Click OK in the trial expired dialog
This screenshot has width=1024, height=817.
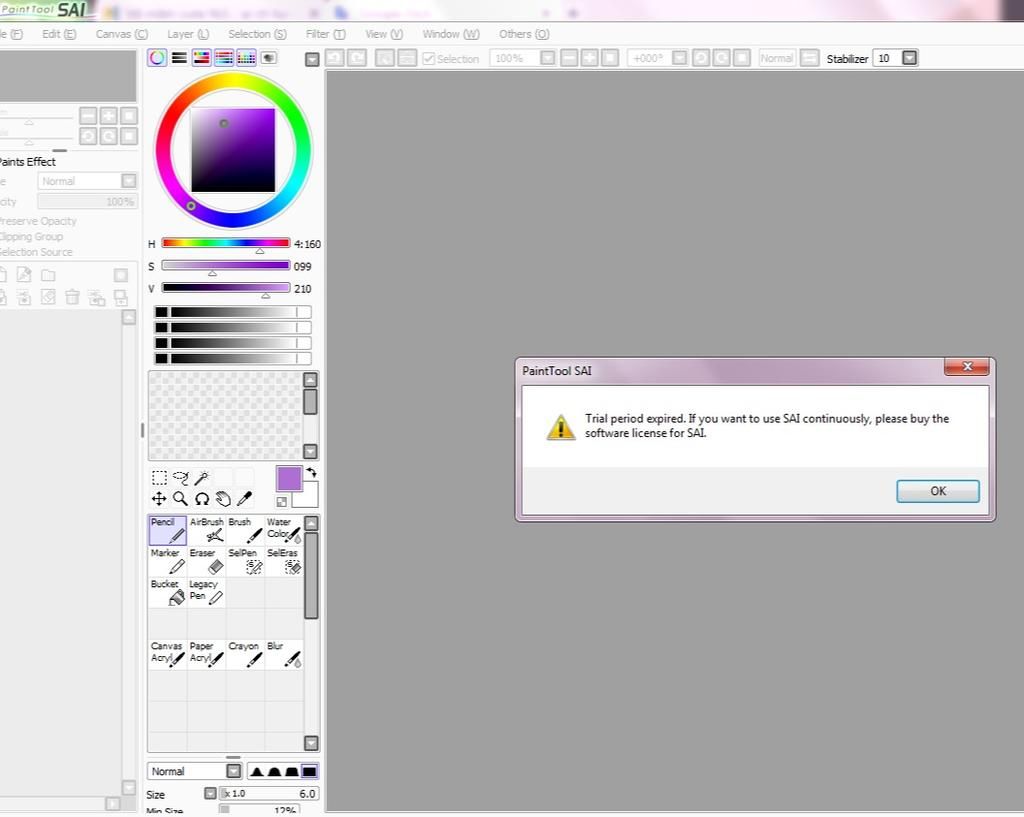[x=938, y=491]
